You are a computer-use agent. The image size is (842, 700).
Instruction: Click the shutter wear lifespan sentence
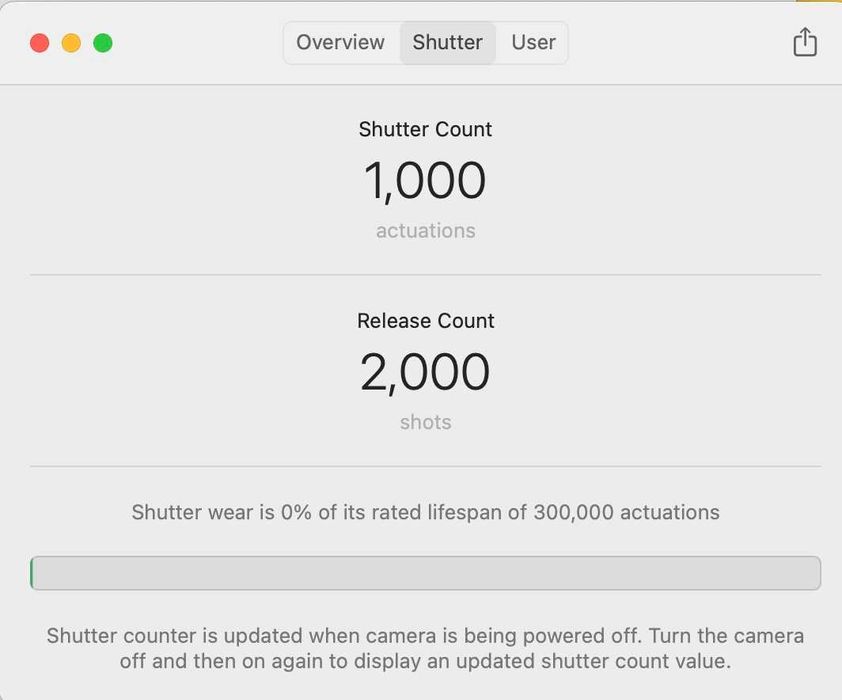point(425,513)
